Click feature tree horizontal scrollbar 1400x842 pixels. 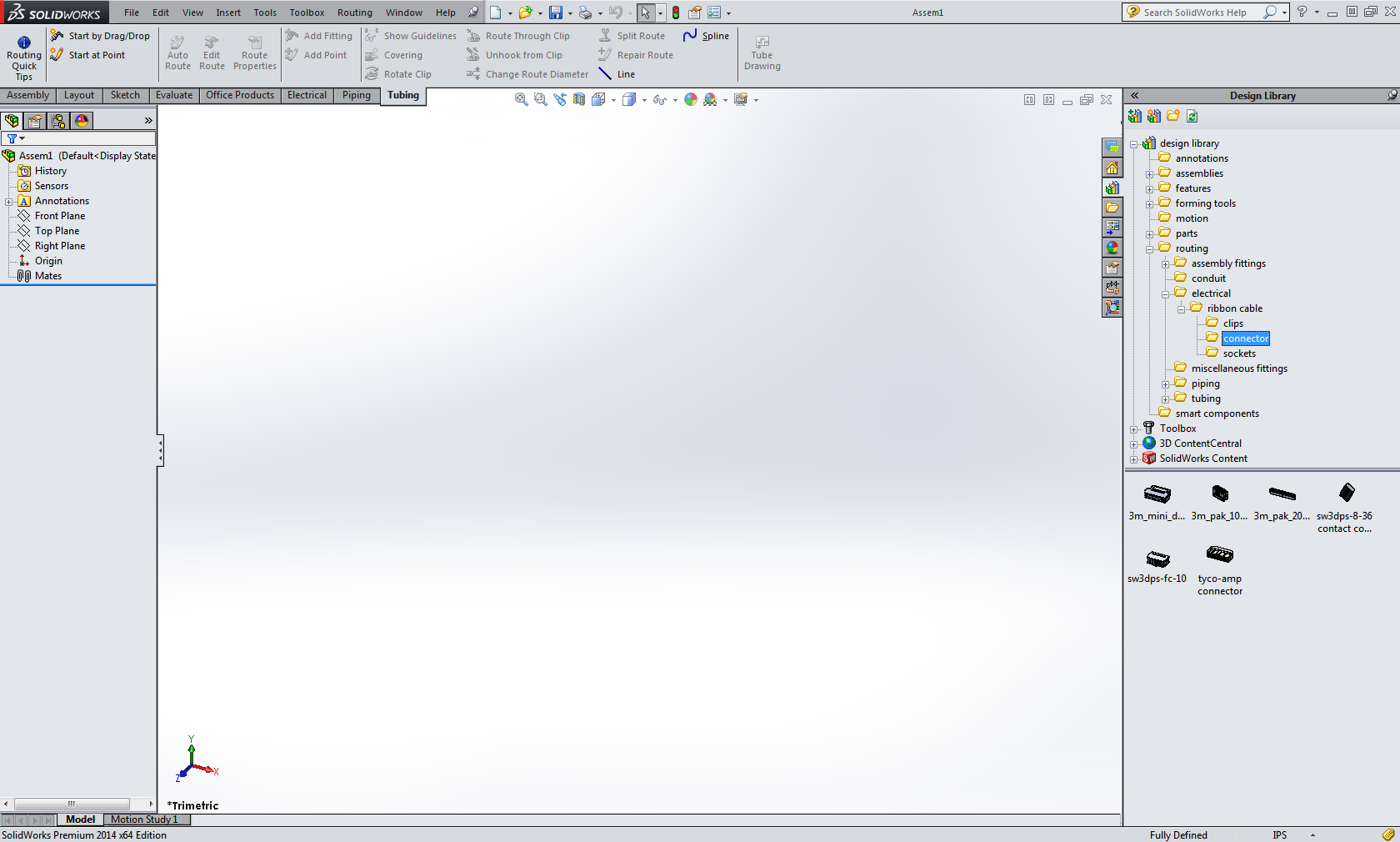click(72, 804)
